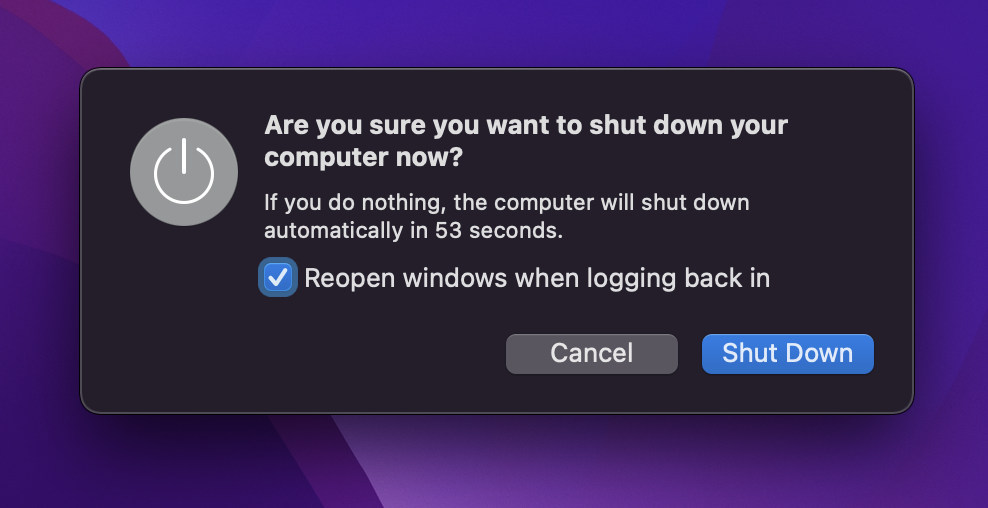This screenshot has width=988, height=508.
Task: Click the "computer now?" heading line
Action: [364, 158]
